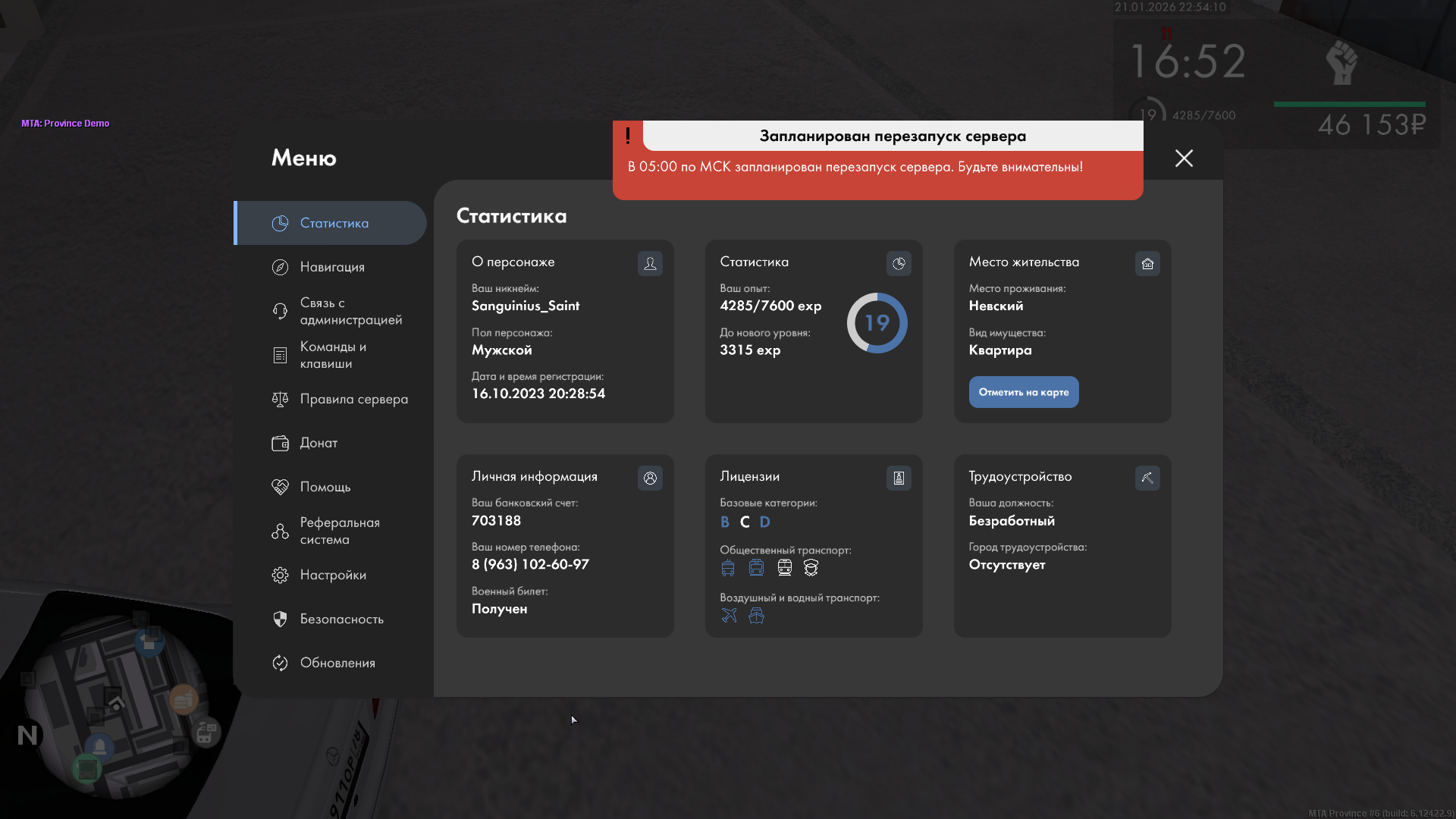Click the pickaxe icon in Трудоустройство card
1456x819 pixels.
click(x=1147, y=478)
